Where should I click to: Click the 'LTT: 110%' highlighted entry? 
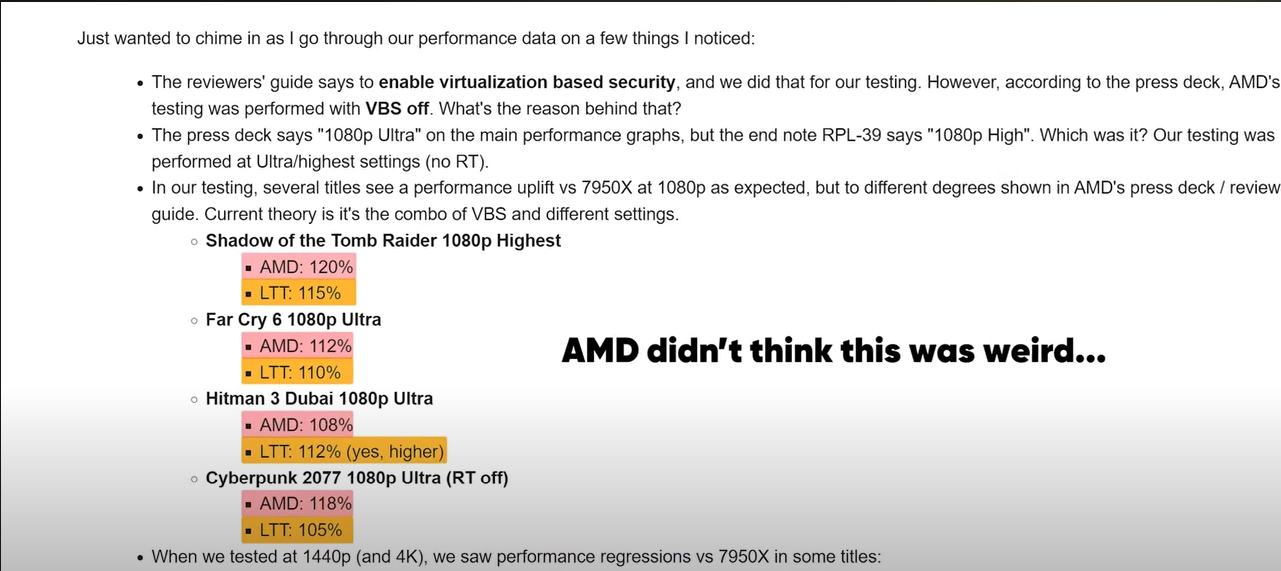298,372
